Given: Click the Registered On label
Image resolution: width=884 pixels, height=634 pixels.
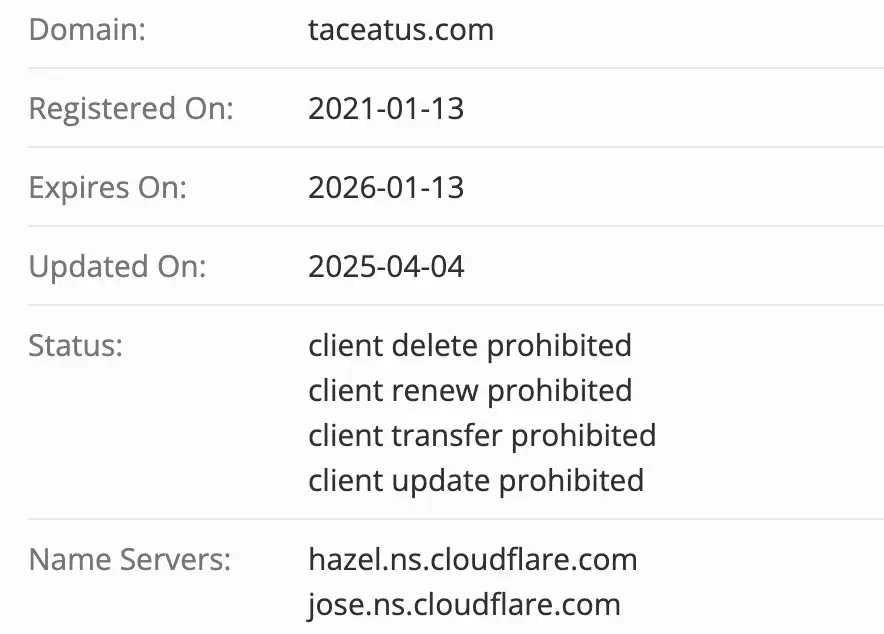Looking at the screenshot, I should pos(130,108).
